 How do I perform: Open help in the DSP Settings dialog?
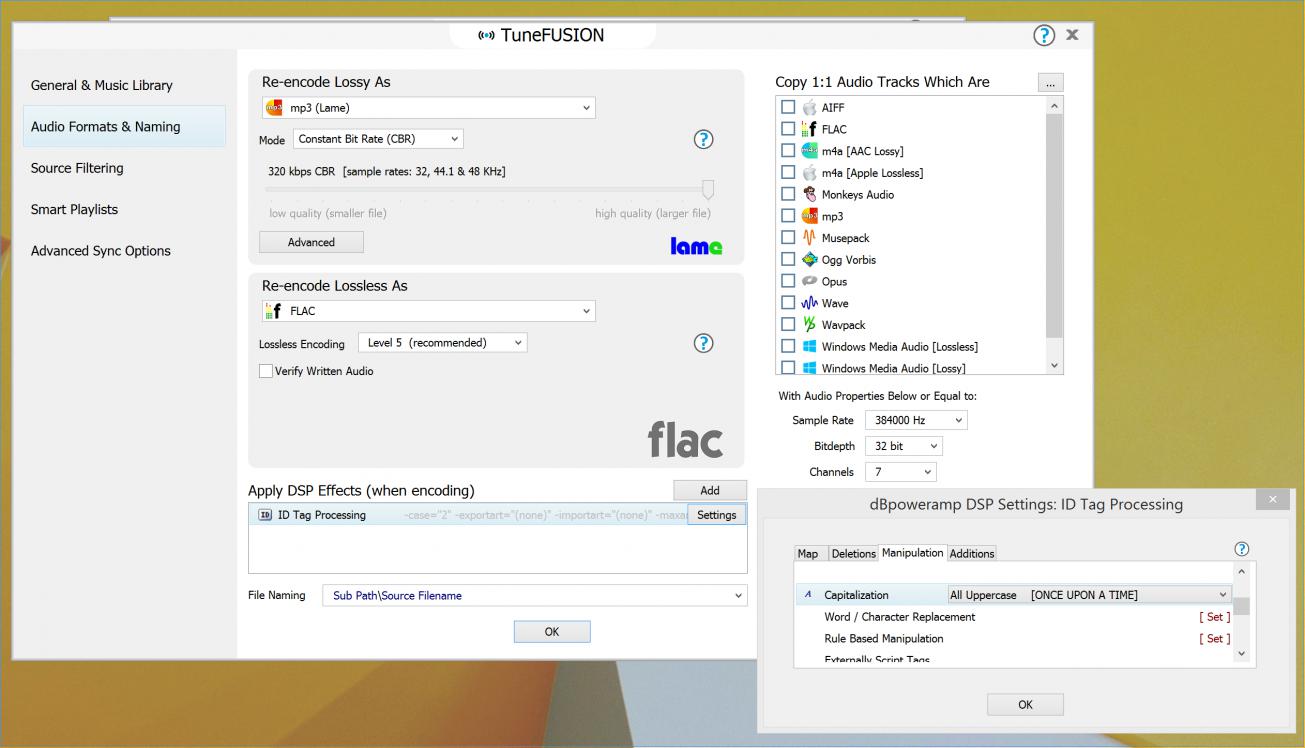[x=1242, y=549]
